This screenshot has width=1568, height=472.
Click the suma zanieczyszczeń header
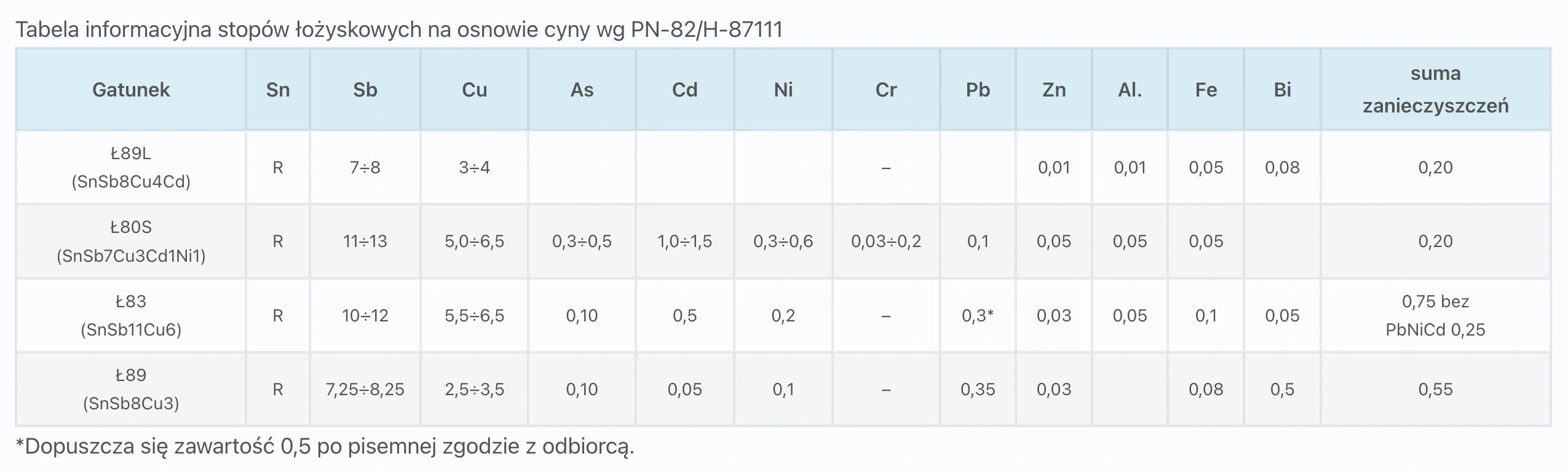point(1435,90)
